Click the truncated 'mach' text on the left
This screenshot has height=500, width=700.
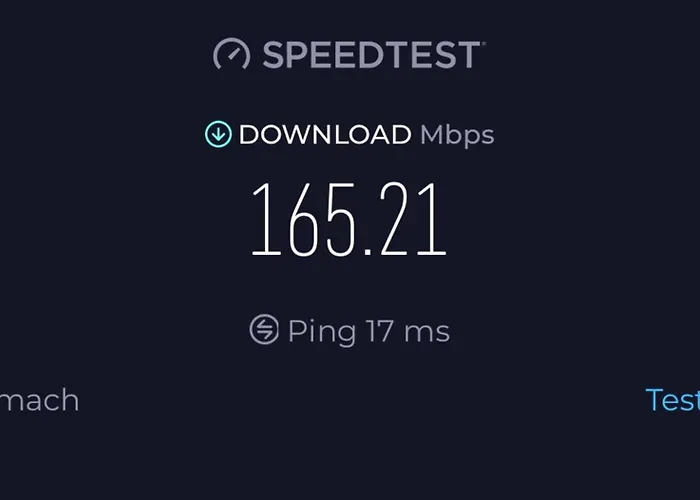pos(39,400)
